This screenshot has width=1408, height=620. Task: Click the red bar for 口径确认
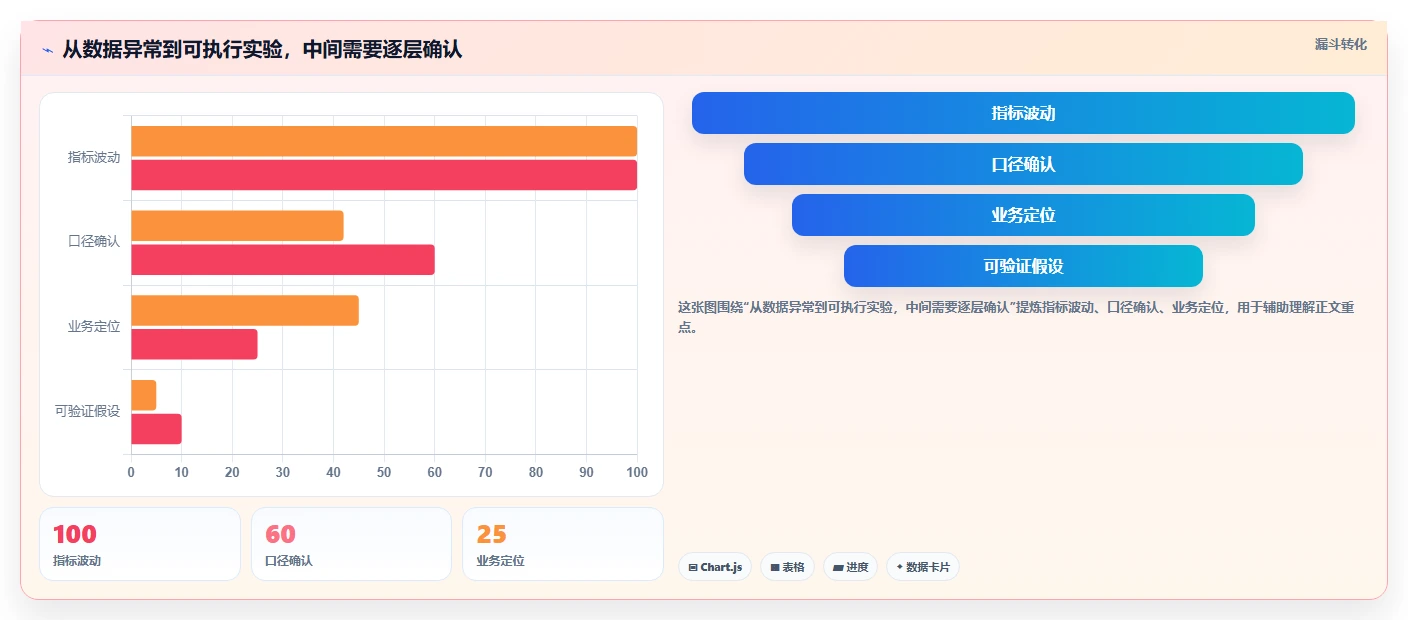283,260
